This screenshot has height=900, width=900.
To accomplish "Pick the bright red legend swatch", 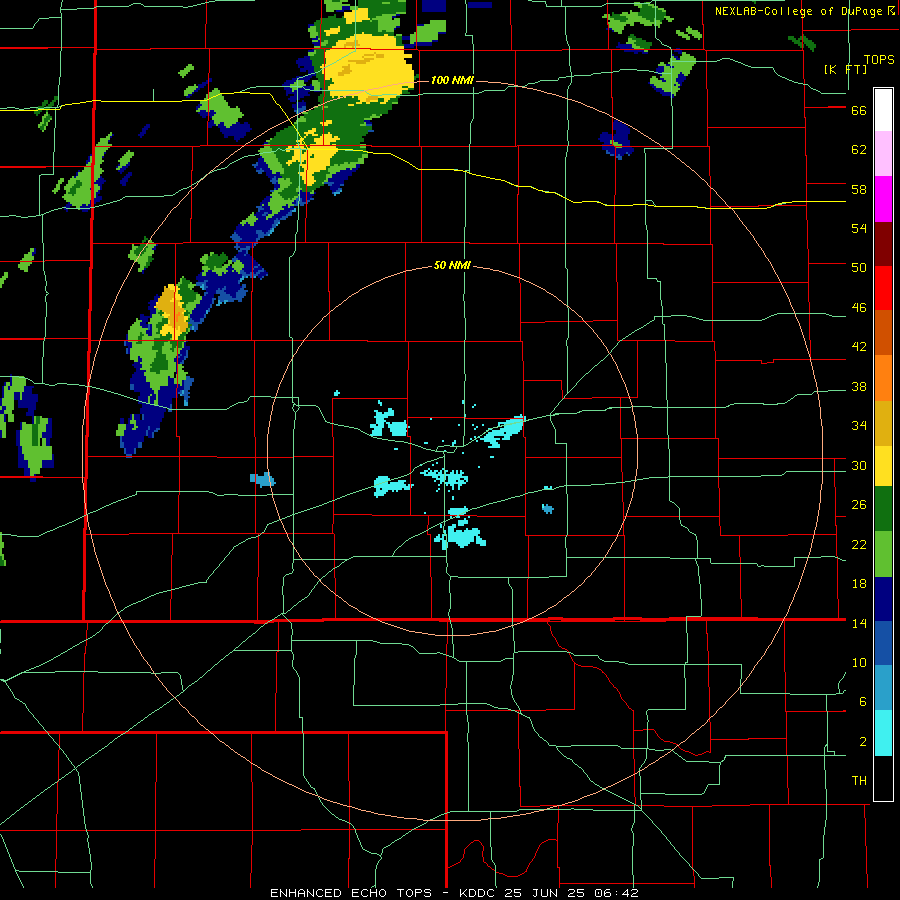I will click(x=883, y=288).
